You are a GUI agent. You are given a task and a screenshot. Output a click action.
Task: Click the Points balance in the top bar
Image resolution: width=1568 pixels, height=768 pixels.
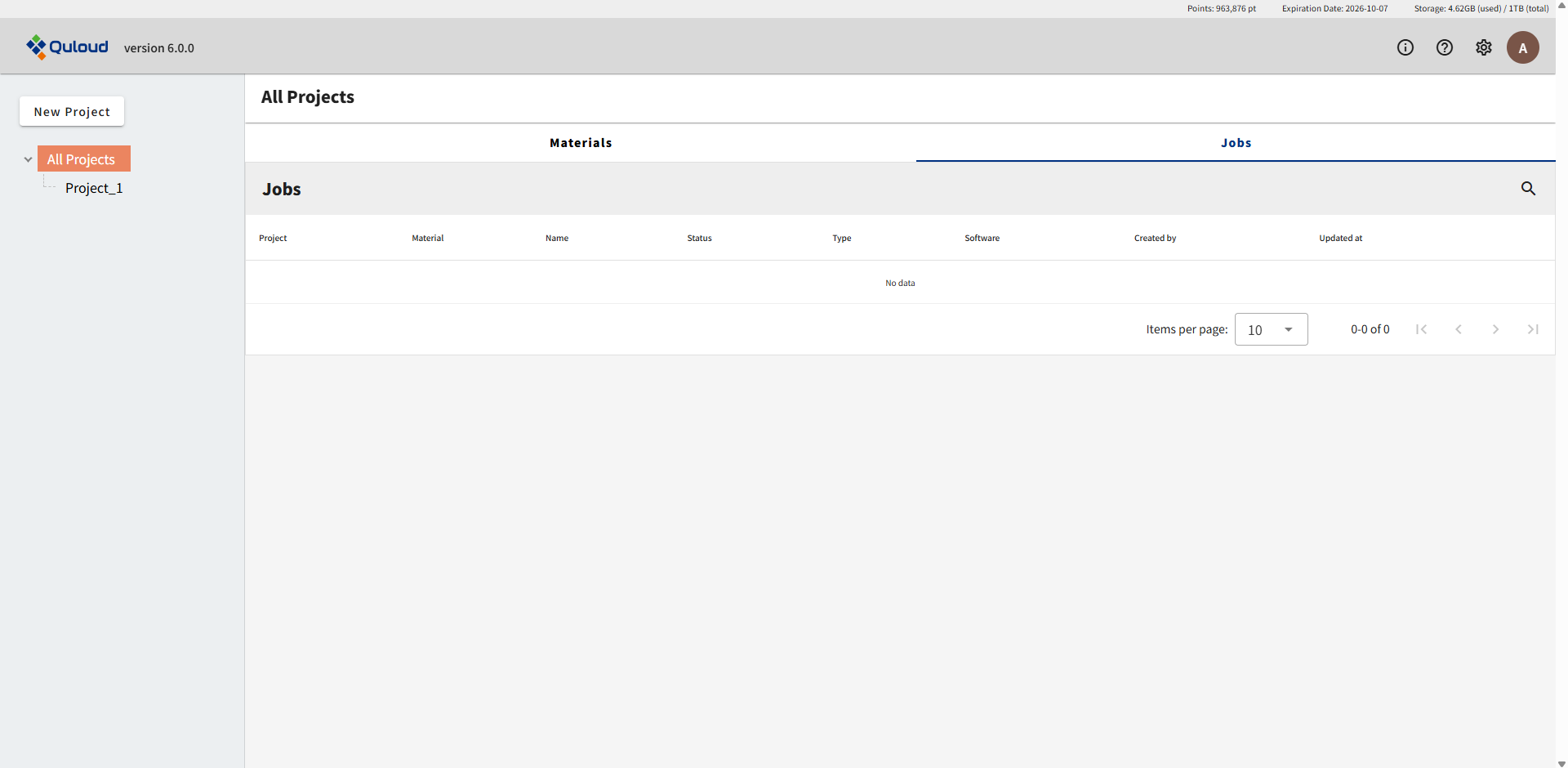click(x=1221, y=8)
